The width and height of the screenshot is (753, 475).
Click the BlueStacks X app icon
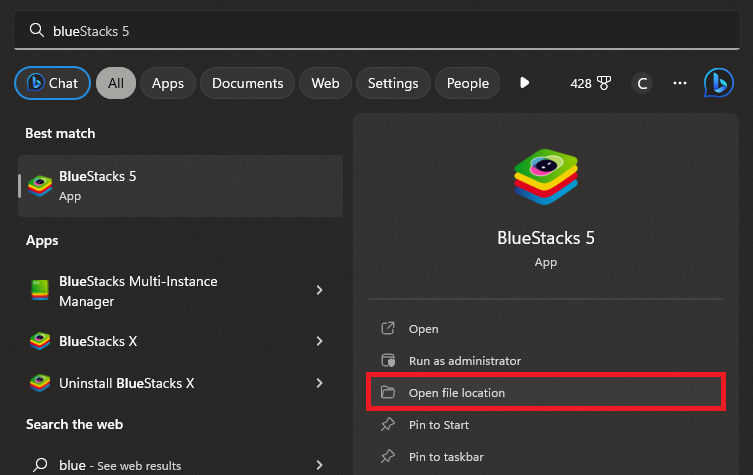pos(40,341)
